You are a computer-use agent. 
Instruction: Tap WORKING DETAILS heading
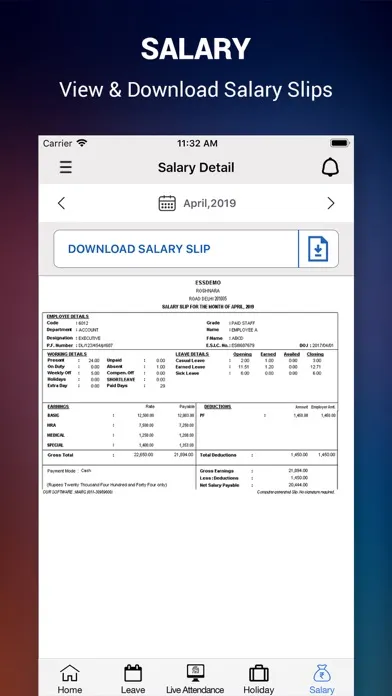coord(67,354)
